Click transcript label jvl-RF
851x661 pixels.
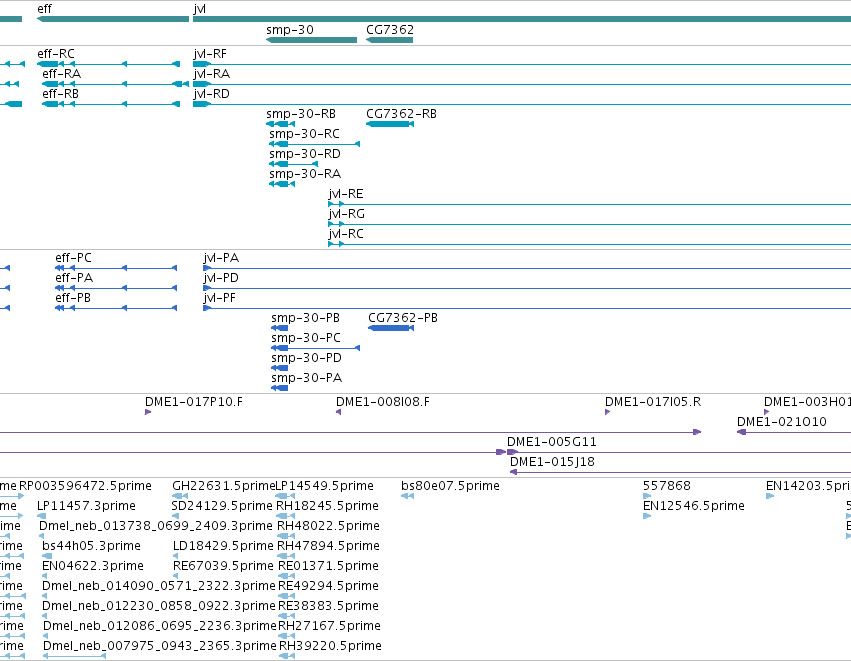[210, 54]
